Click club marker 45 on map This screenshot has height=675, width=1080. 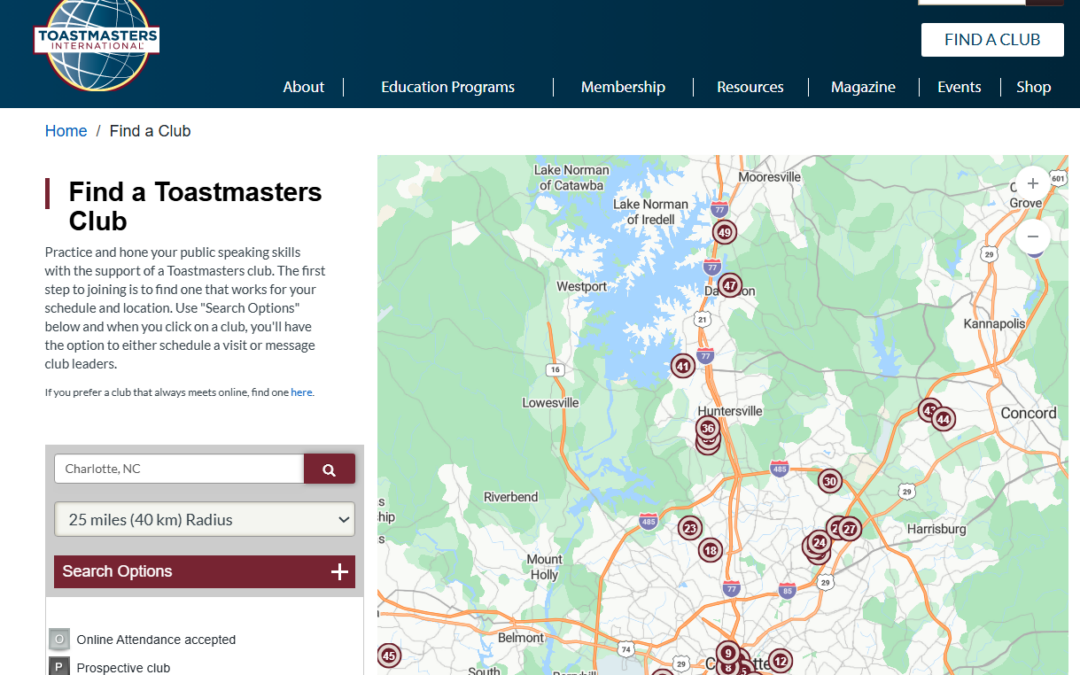pyautogui.click(x=389, y=656)
